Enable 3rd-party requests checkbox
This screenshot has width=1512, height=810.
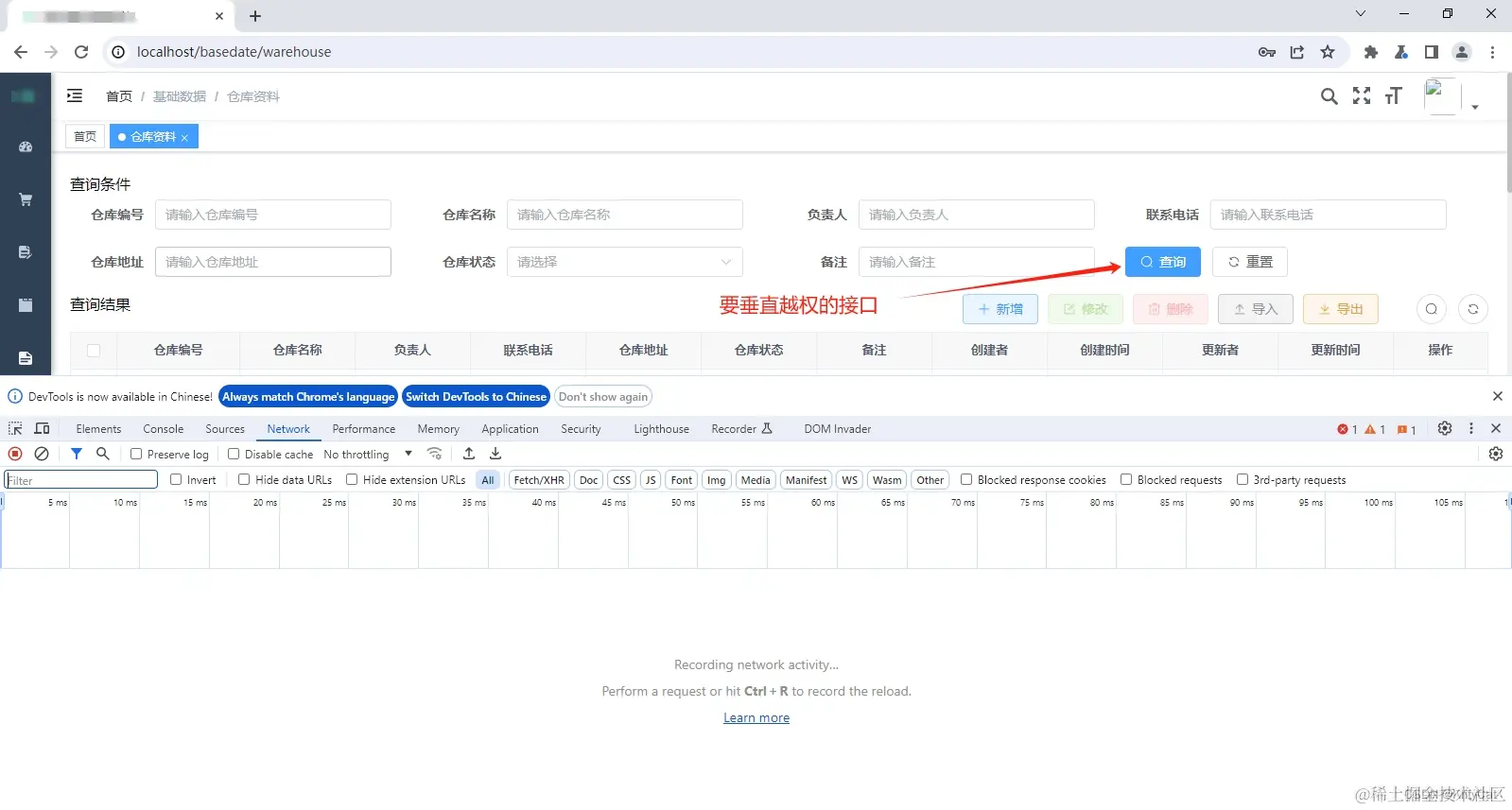click(x=1243, y=479)
